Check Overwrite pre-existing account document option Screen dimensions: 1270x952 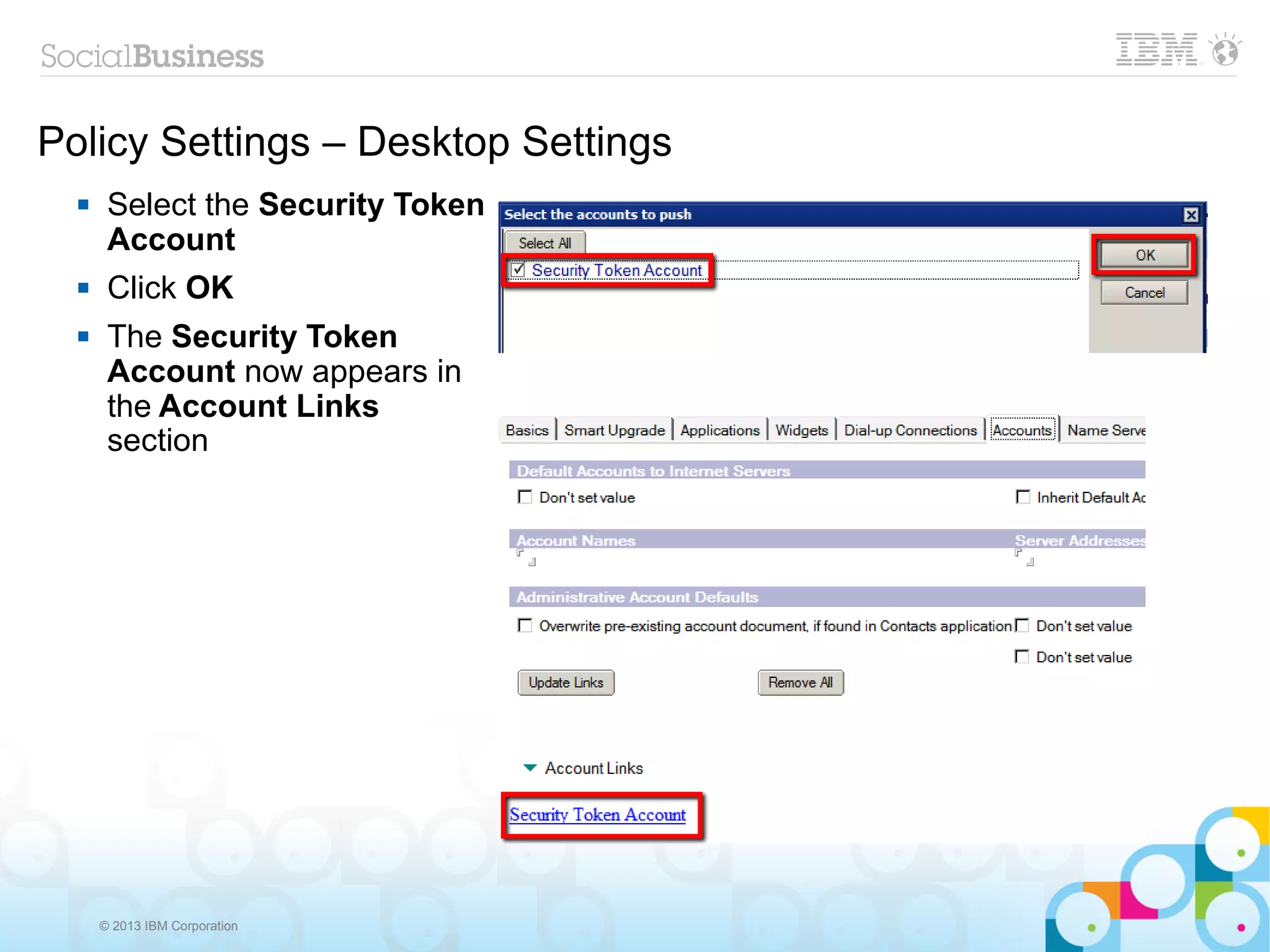click(x=525, y=626)
